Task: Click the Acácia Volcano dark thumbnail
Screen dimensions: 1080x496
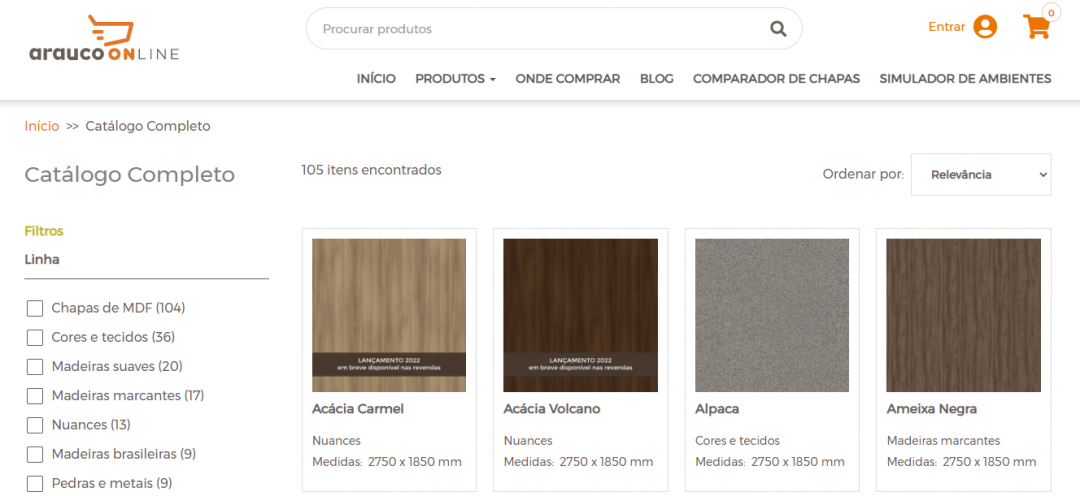Action: coord(581,315)
